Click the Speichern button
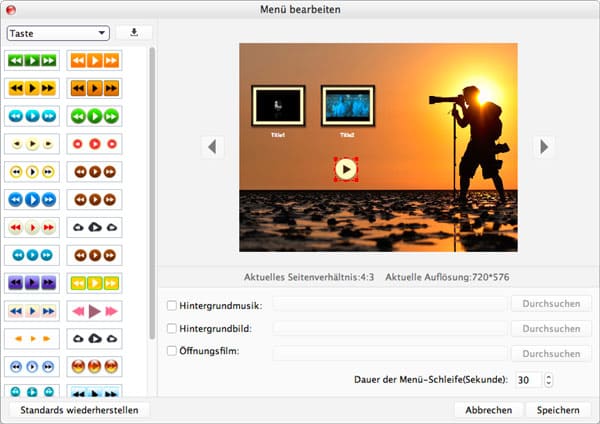 point(558,410)
